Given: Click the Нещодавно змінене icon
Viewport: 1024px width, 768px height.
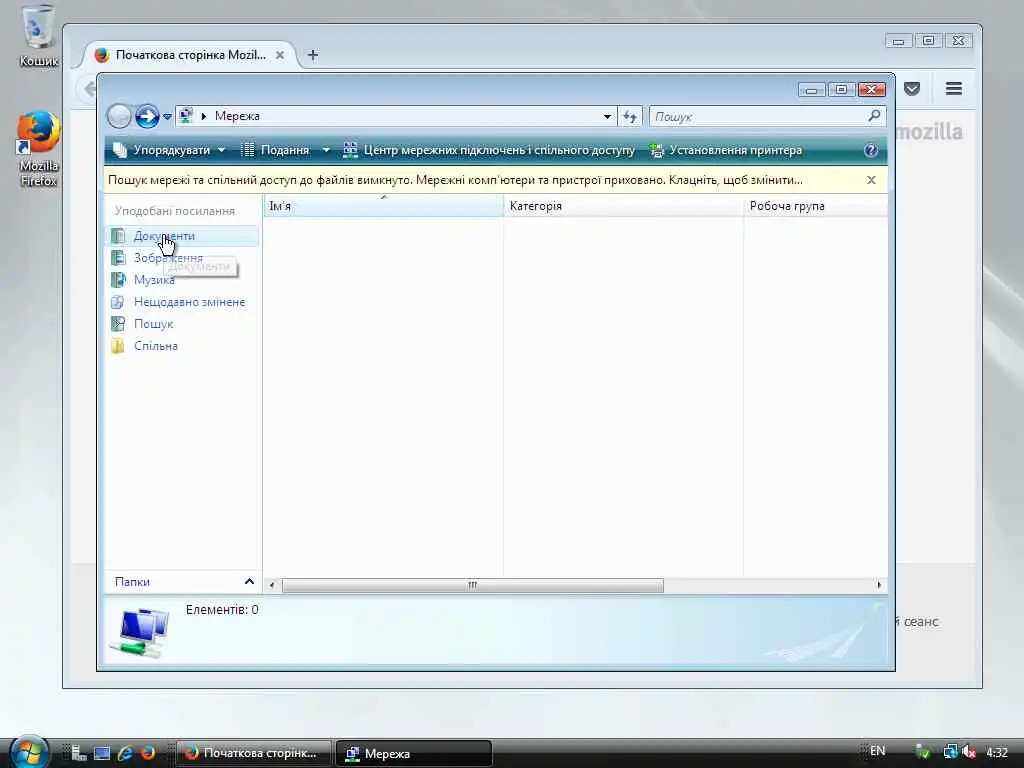Looking at the screenshot, I should [118, 302].
